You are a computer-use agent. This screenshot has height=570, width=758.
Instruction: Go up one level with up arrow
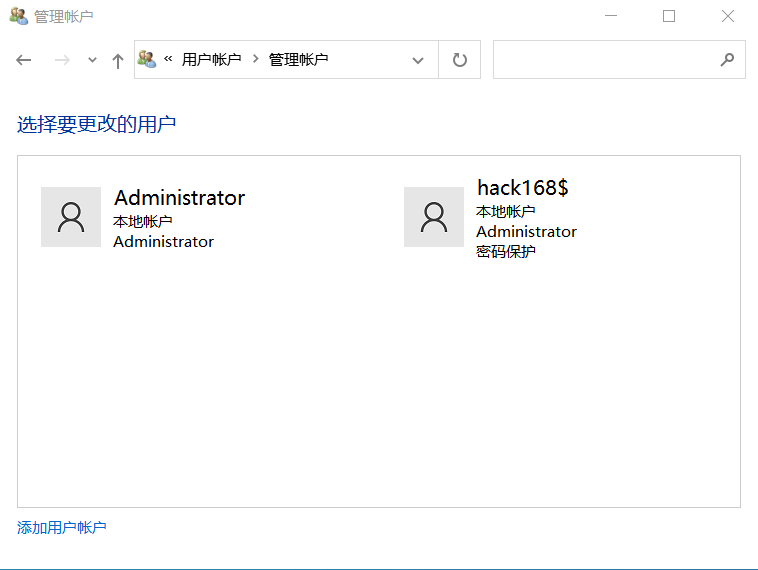pyautogui.click(x=117, y=61)
